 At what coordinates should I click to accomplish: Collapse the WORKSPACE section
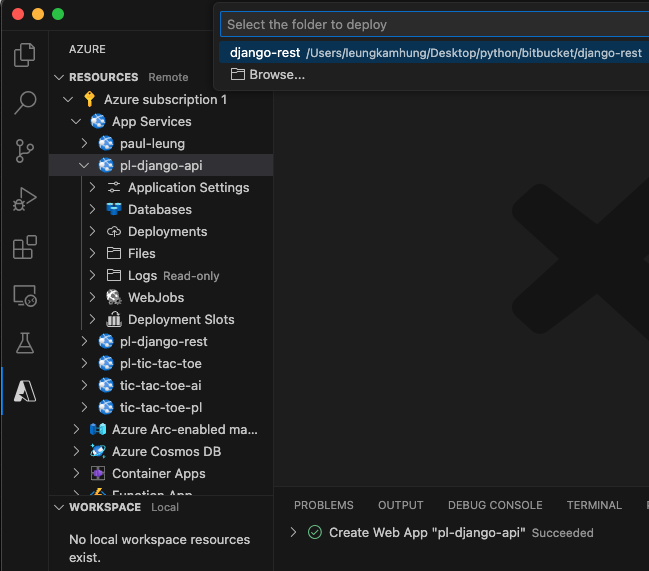pyautogui.click(x=59, y=507)
